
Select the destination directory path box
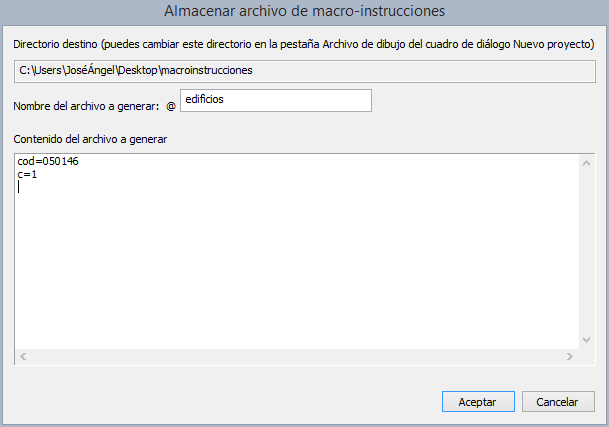tap(304, 71)
